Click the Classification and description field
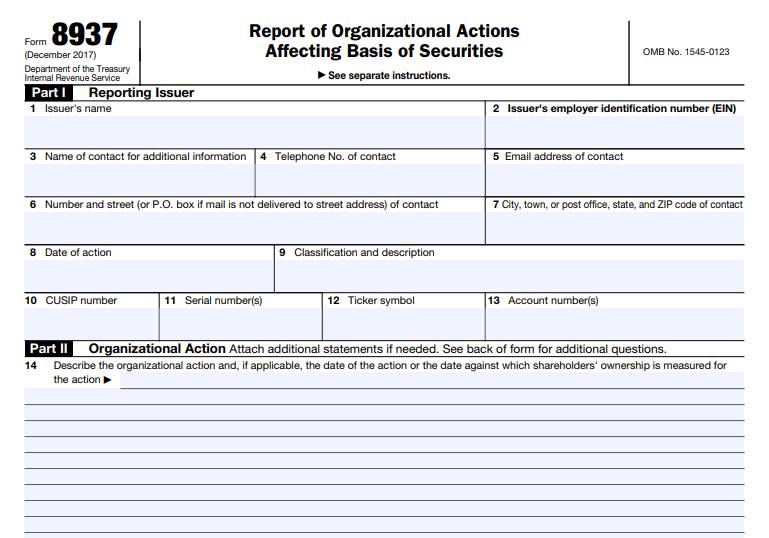This screenshot has width=769, height=538. [509, 276]
